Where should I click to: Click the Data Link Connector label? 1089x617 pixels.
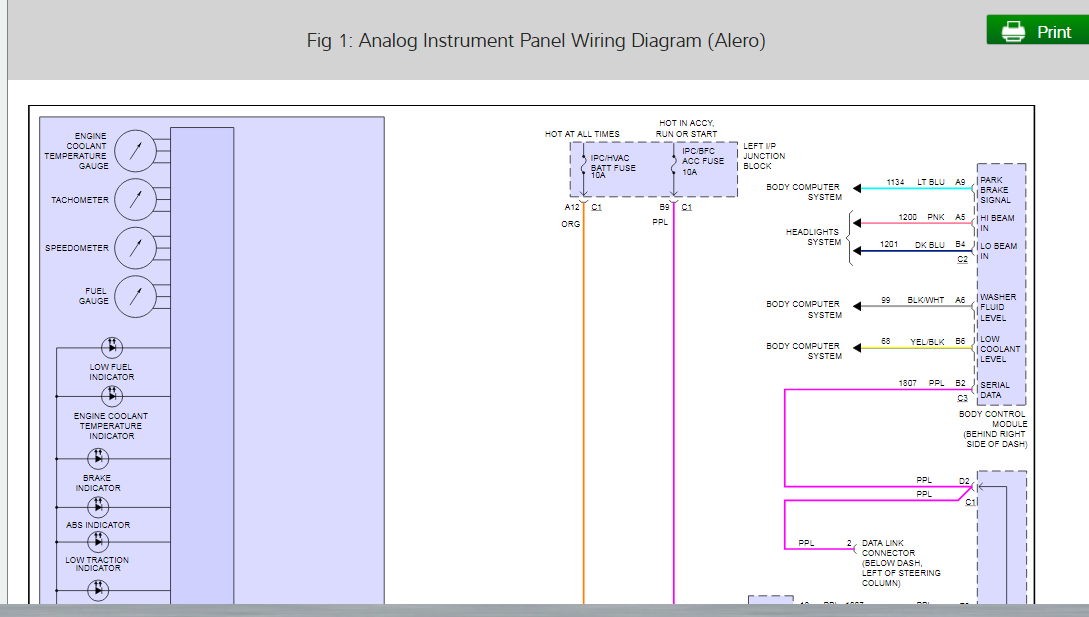(901, 563)
